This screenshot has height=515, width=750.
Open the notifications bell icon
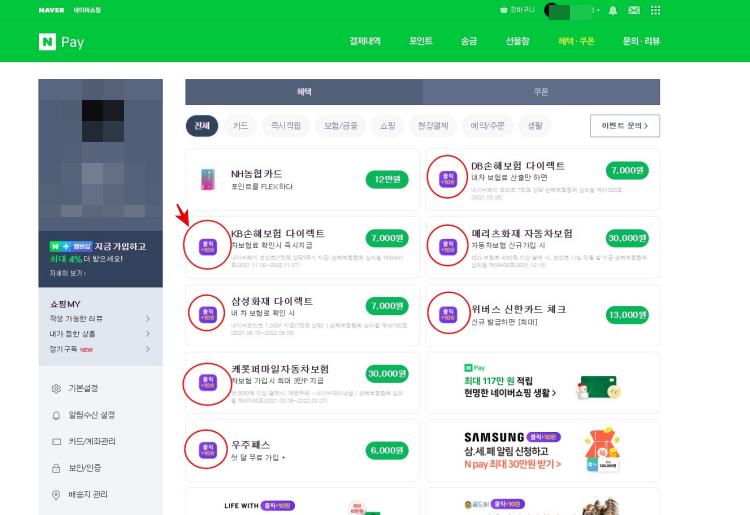(x=612, y=10)
